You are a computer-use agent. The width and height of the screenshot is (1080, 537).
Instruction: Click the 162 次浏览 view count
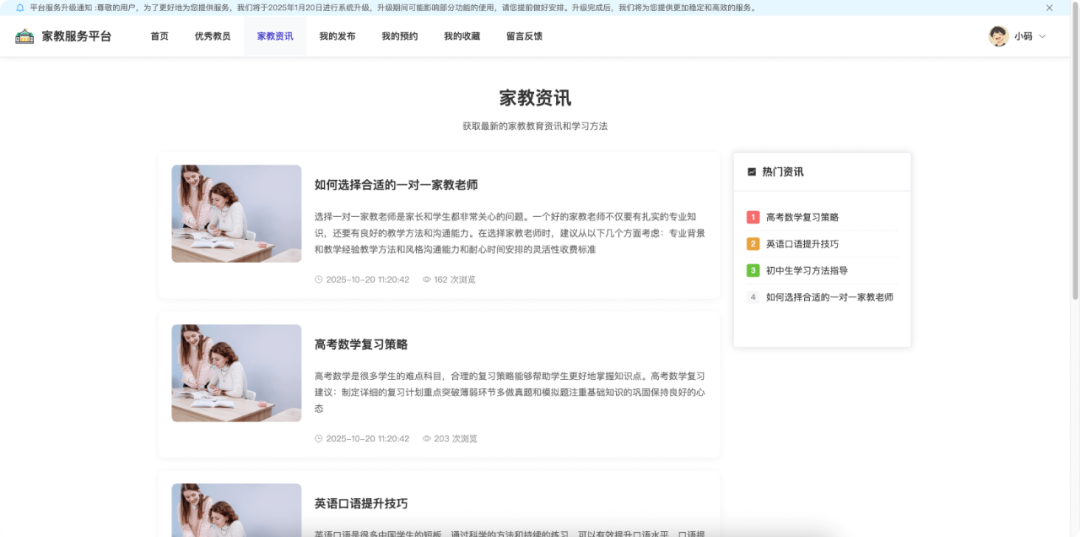[x=455, y=280]
